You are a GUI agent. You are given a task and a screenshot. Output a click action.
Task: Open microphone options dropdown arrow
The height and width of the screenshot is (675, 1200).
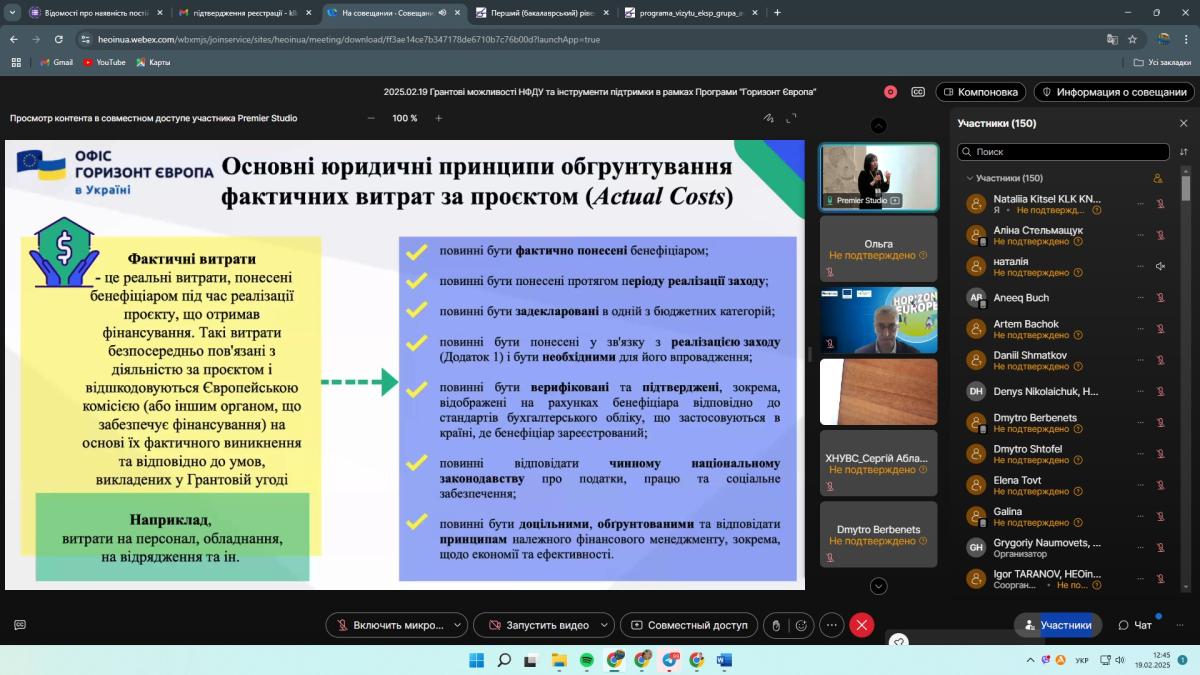click(x=457, y=625)
